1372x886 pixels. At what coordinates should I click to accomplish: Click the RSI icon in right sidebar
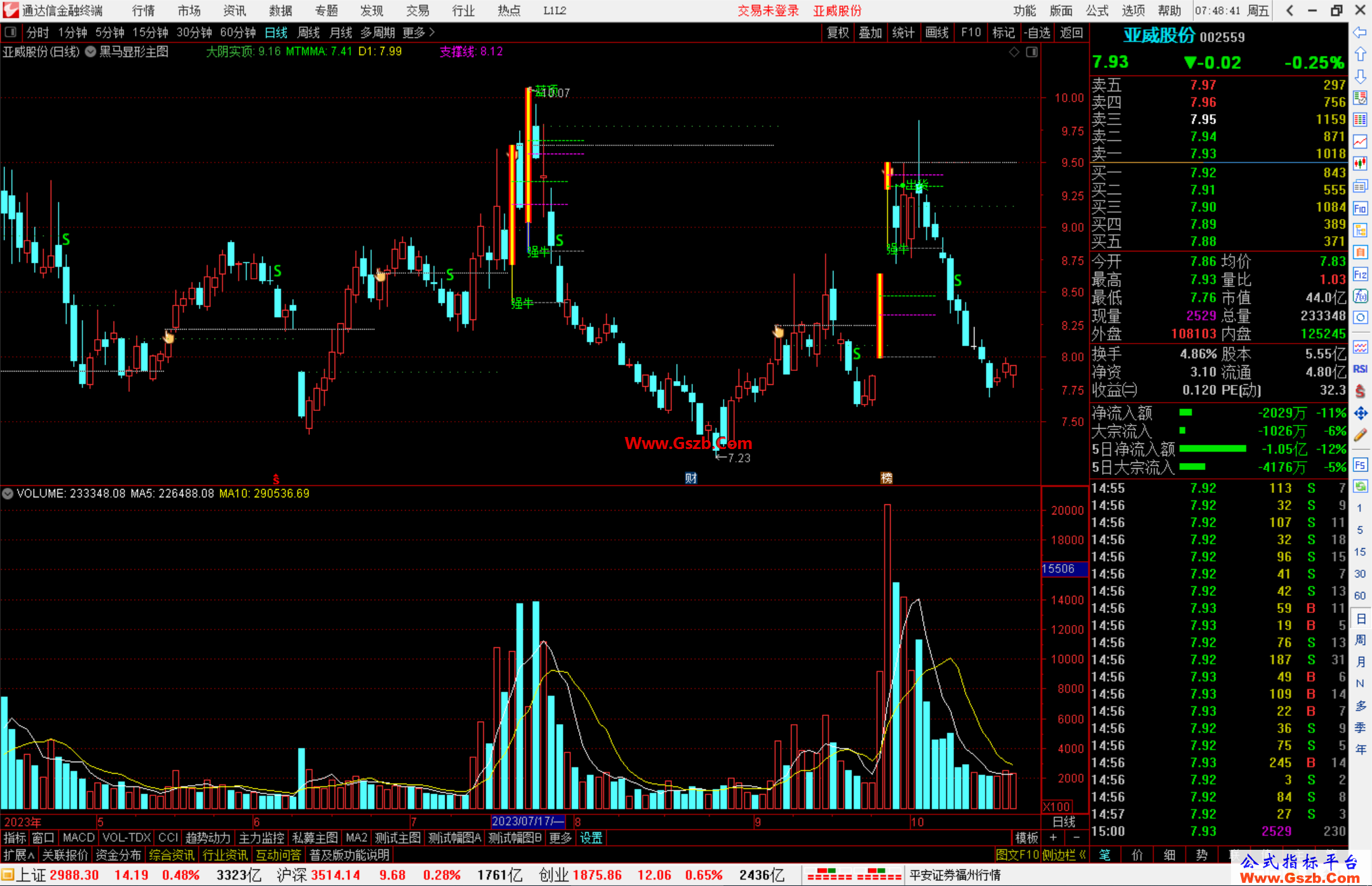1360,369
